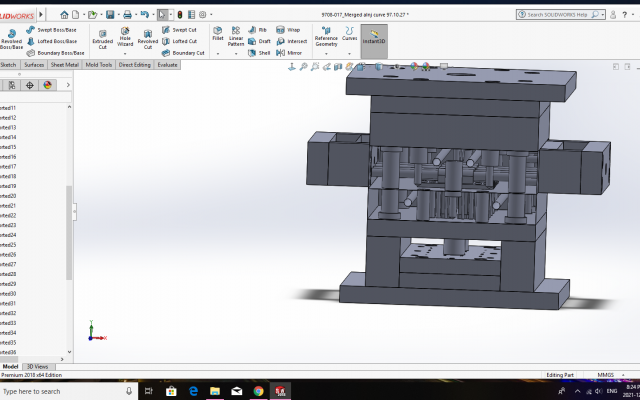
Task: Switch to the Surfaces tab
Action: pyautogui.click(x=34, y=65)
